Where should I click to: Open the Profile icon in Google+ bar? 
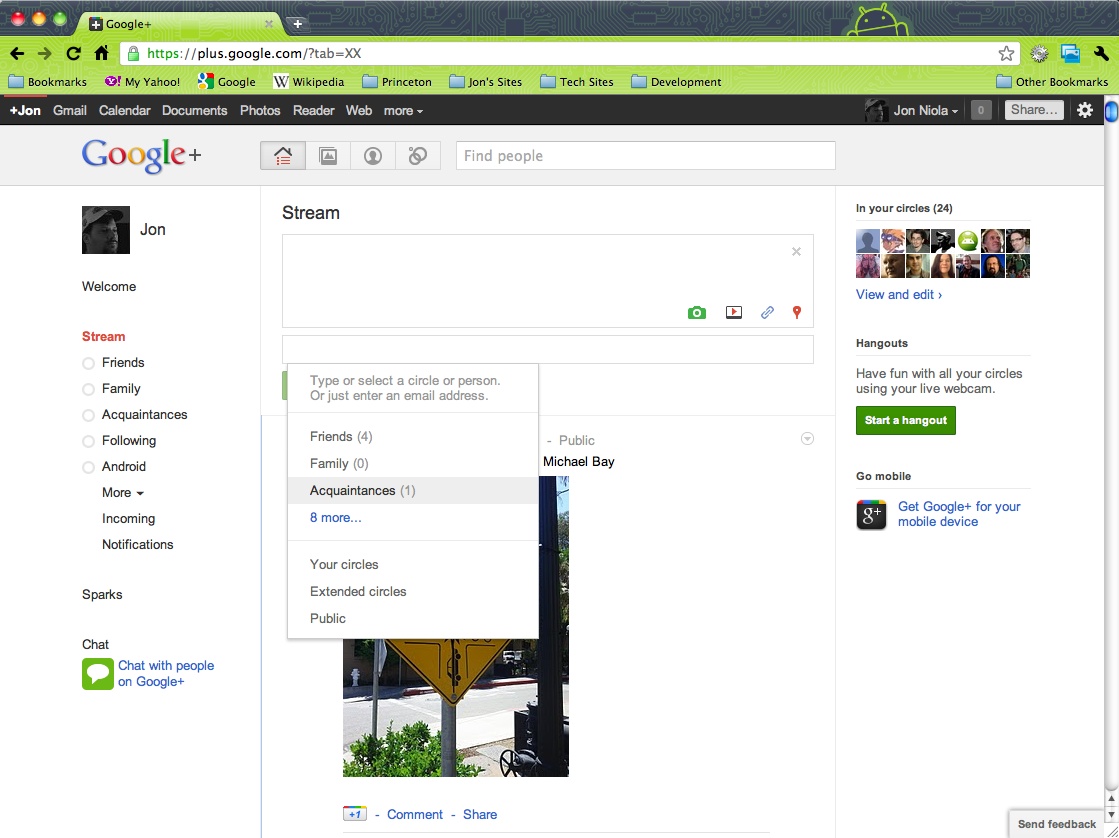point(373,156)
